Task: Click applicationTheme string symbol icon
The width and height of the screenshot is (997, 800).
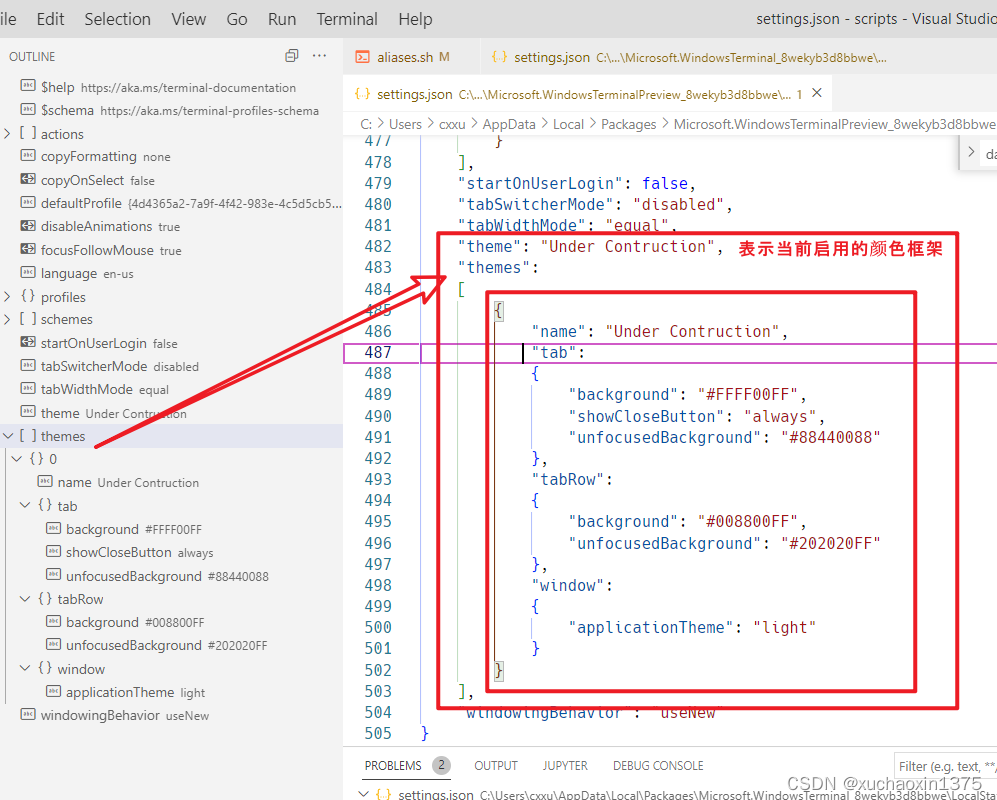Action: click(53, 691)
